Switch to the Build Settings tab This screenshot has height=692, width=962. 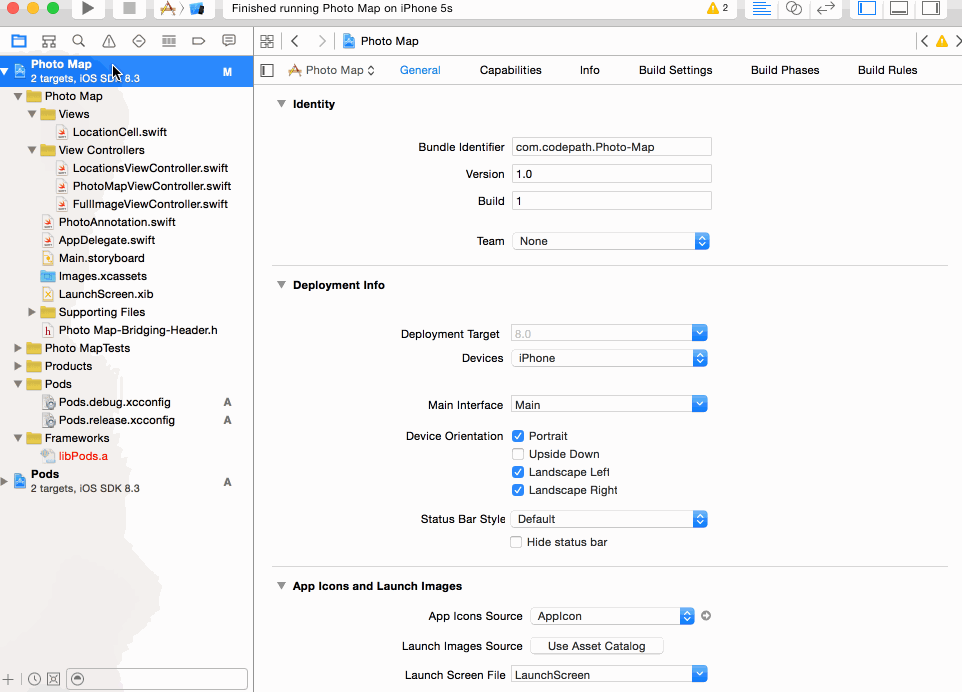point(676,70)
